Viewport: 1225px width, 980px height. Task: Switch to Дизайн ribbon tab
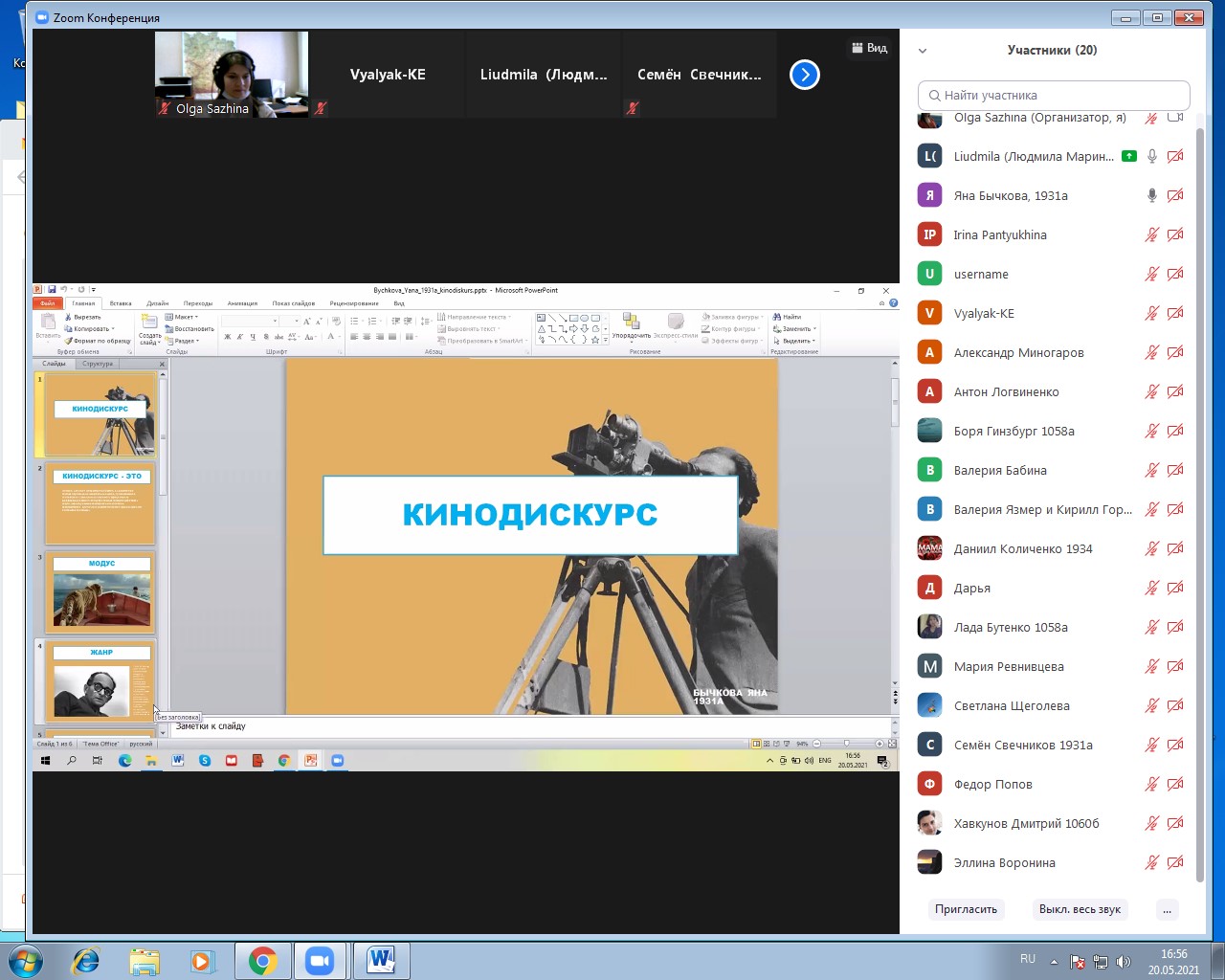coord(158,303)
